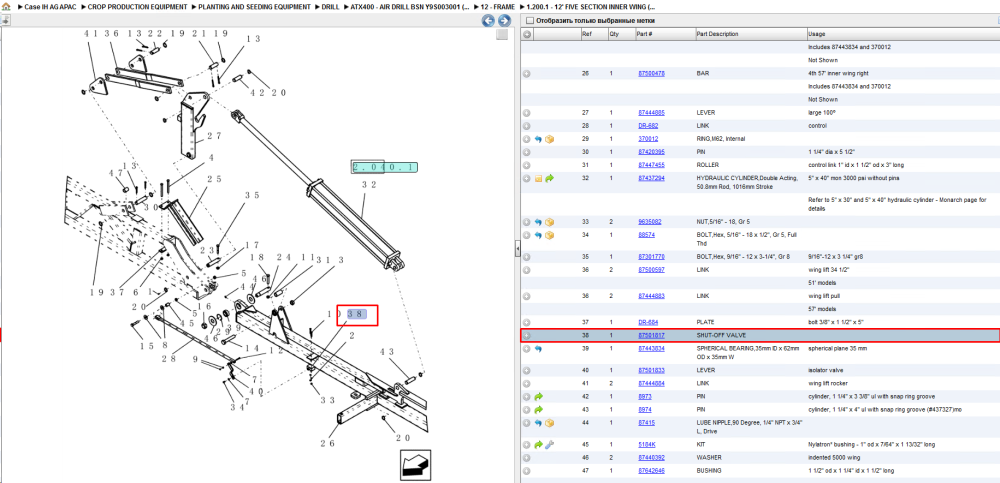The height and width of the screenshot is (483, 1000).
Task: Open part number link 87500597
Action: 651,270
